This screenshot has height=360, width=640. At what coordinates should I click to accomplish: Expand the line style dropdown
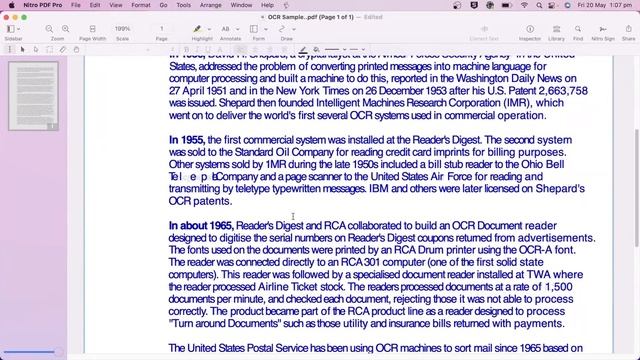click(x=363, y=49)
